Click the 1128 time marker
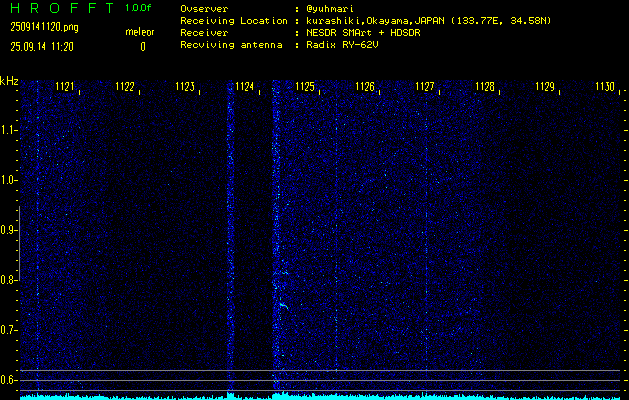629x400 pixels. (485, 87)
